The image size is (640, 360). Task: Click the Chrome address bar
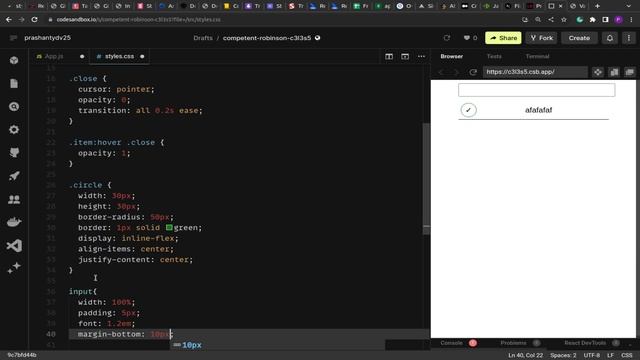point(282,20)
